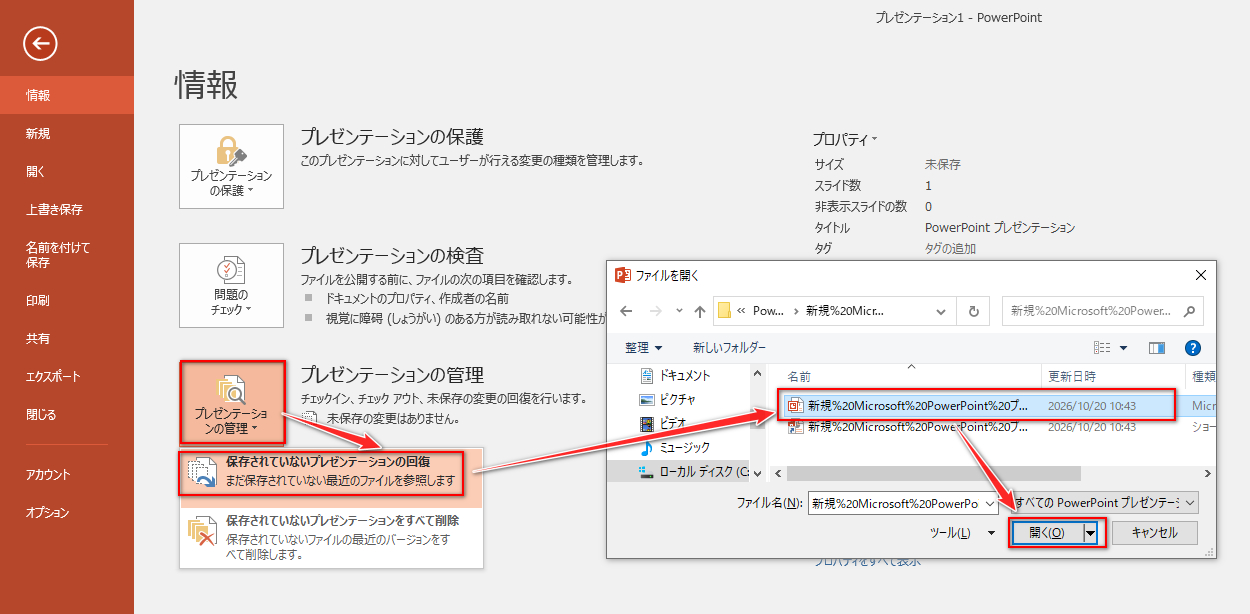The image size is (1250, 614).
Task: Click the up-folder arrow in file dialog
Action: coord(698,311)
